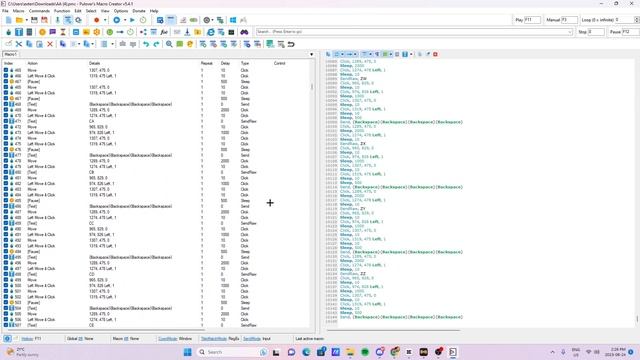The height and width of the screenshot is (360, 640).
Task: Expand the Play options dropdown arrow
Action: [x=125, y=20]
